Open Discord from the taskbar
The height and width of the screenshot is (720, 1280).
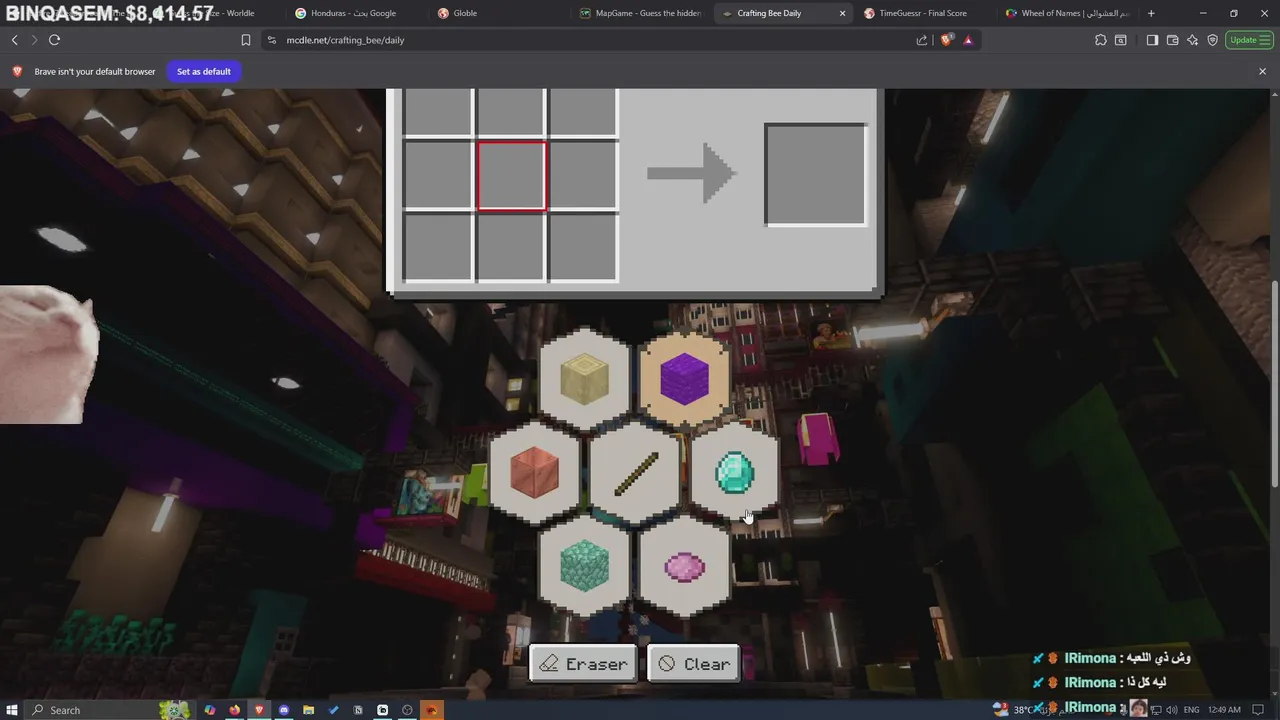tap(284, 710)
